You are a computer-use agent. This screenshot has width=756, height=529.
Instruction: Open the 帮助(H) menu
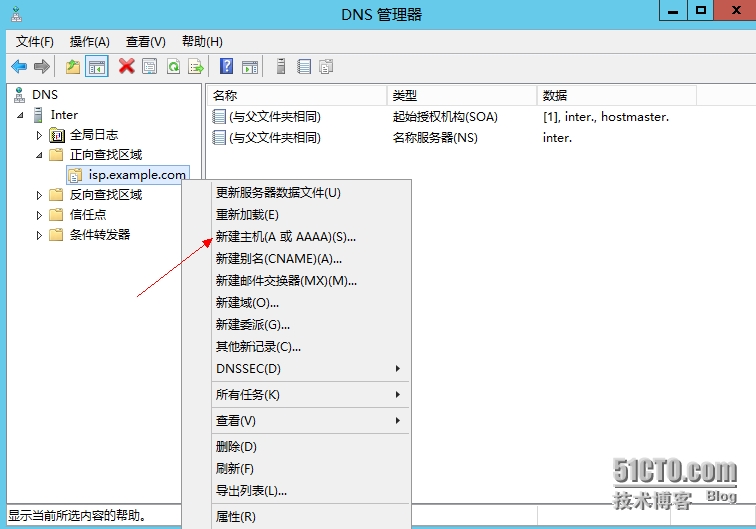coord(202,41)
